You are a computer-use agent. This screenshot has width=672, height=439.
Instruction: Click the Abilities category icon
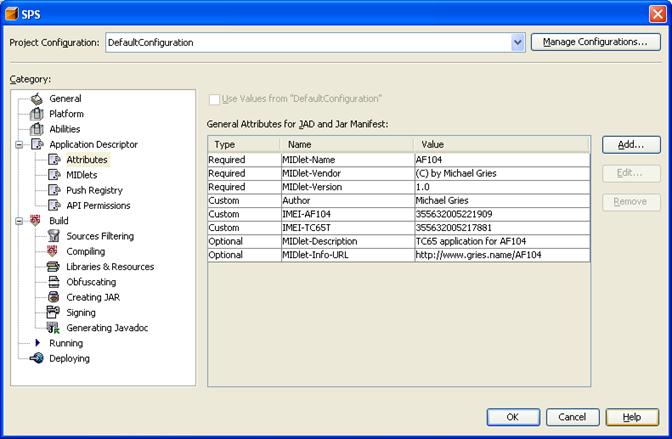click(x=37, y=129)
